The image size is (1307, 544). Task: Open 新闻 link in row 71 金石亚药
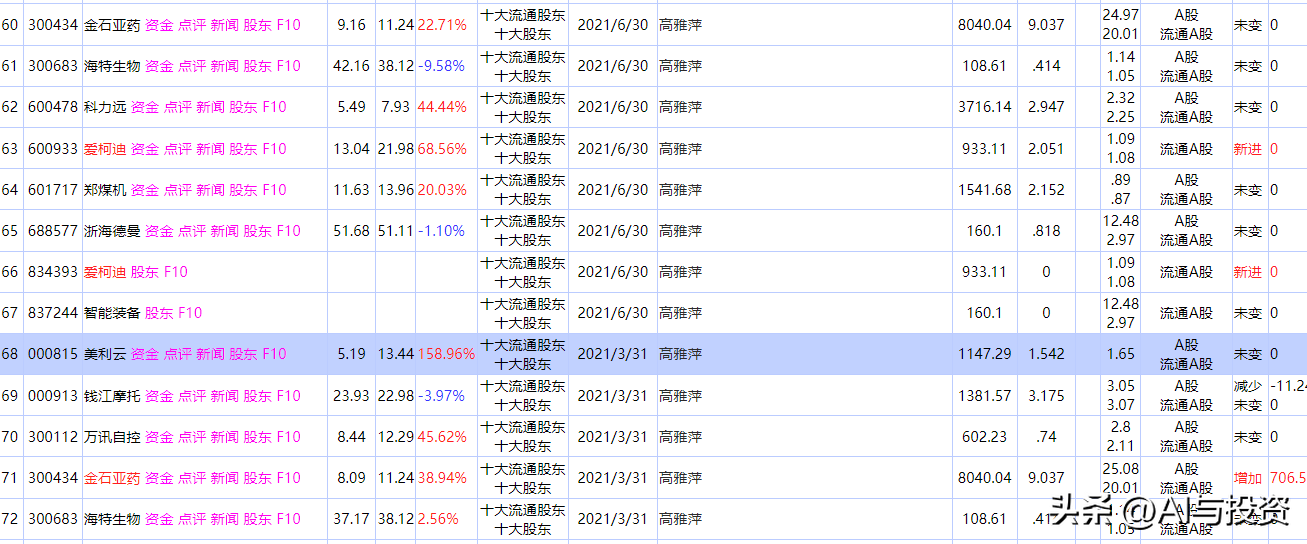[224, 477]
